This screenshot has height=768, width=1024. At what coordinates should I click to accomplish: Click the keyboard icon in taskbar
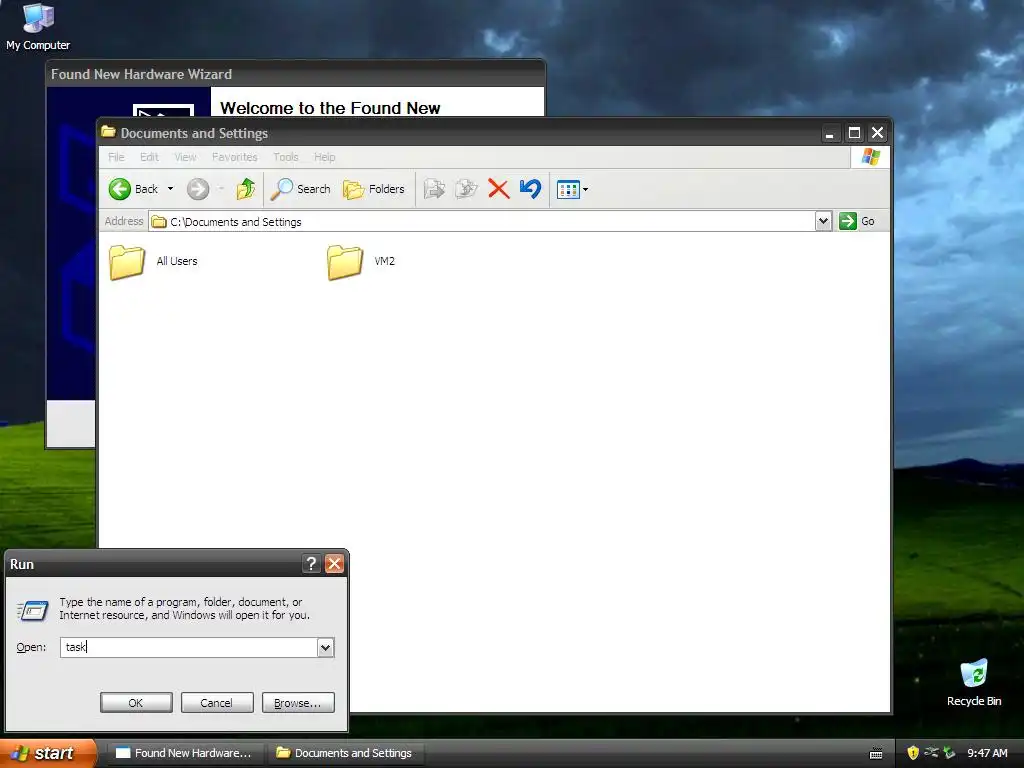pos(876,754)
